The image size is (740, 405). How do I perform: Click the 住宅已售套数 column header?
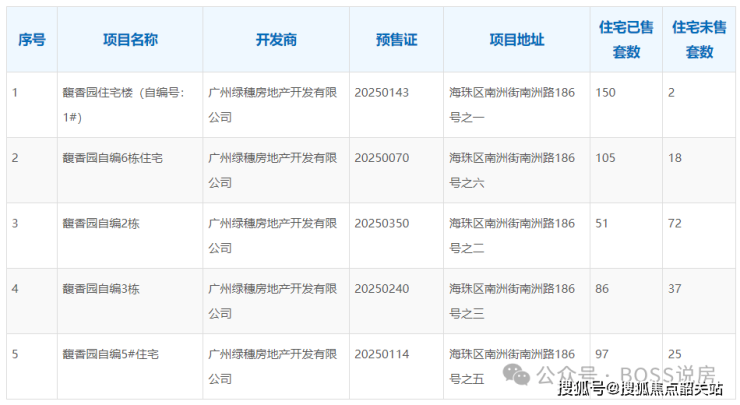[626, 40]
